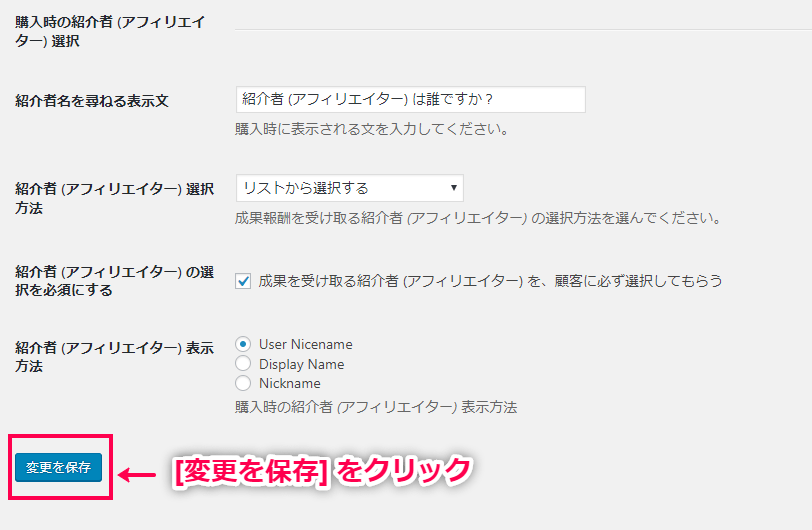Image resolution: width=812 pixels, height=530 pixels.
Task: Click the User Nicename label text
Action: 305,344
